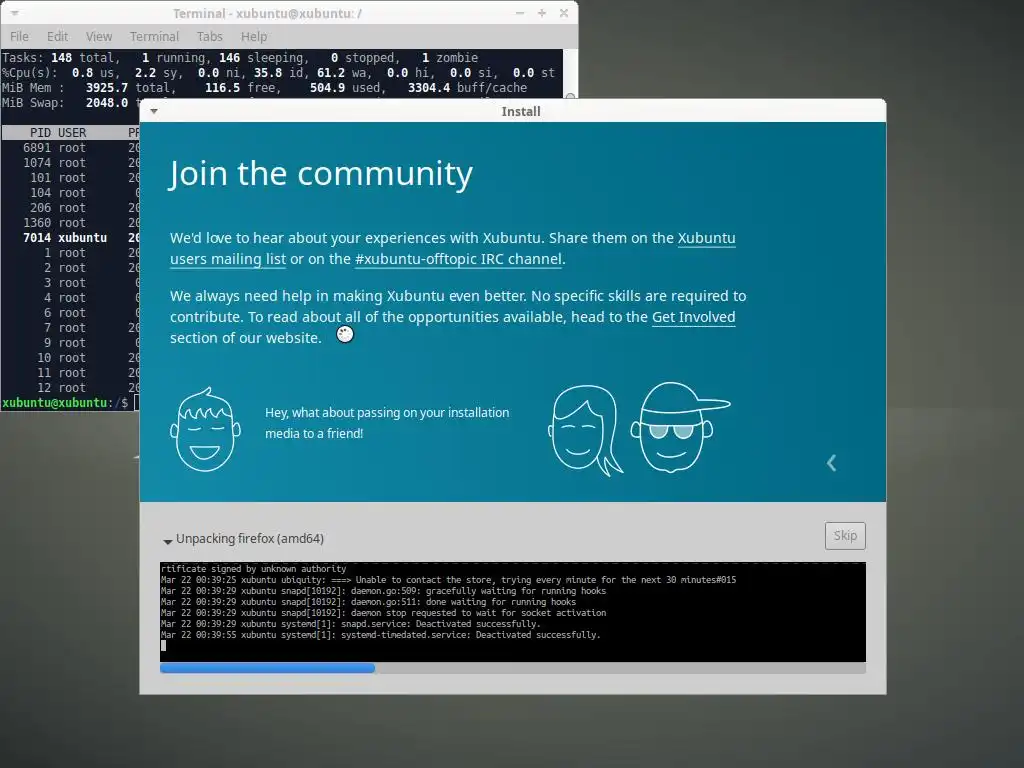
Task: Click the 'passing on your installation media' text
Action: (387, 423)
